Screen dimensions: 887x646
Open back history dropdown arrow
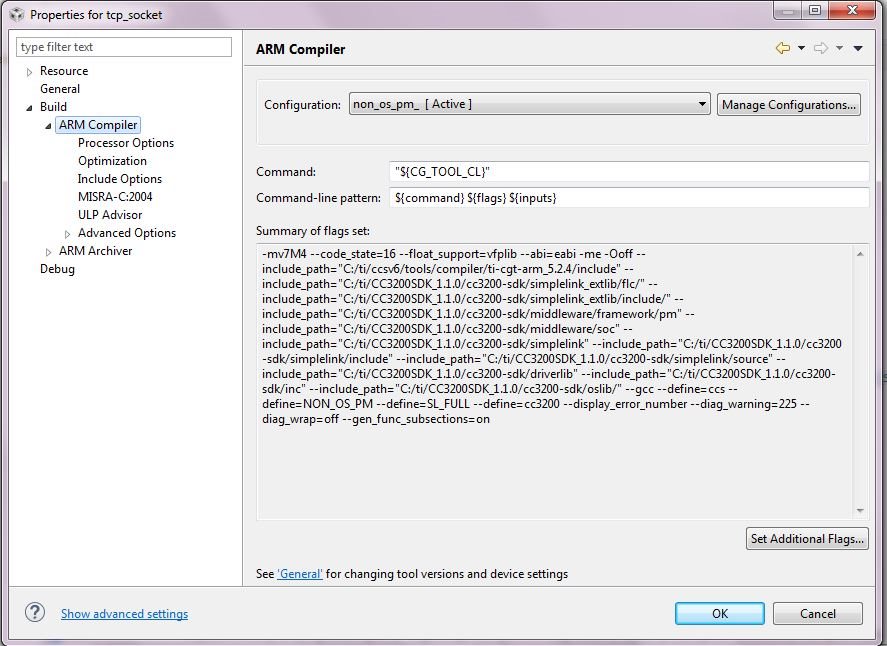click(801, 48)
